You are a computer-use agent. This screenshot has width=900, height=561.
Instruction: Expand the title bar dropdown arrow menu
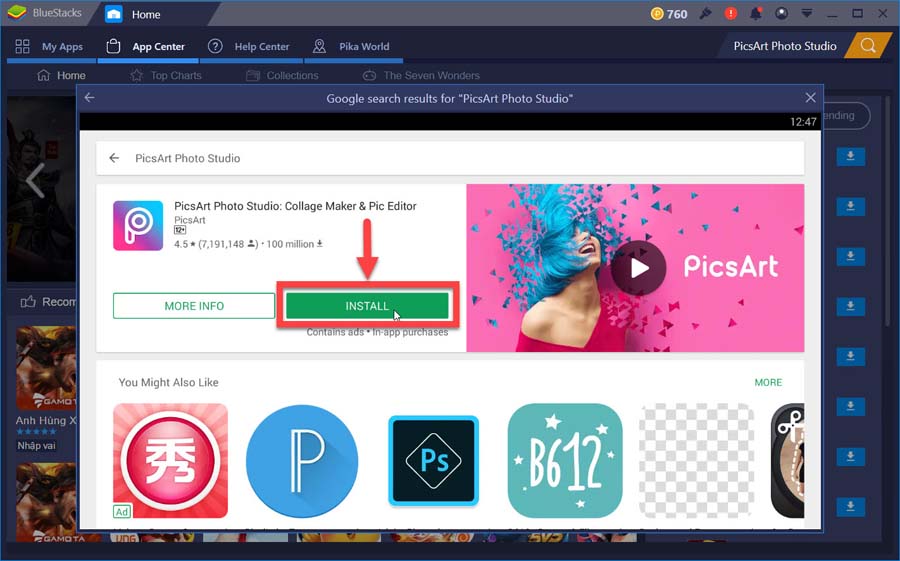(806, 13)
